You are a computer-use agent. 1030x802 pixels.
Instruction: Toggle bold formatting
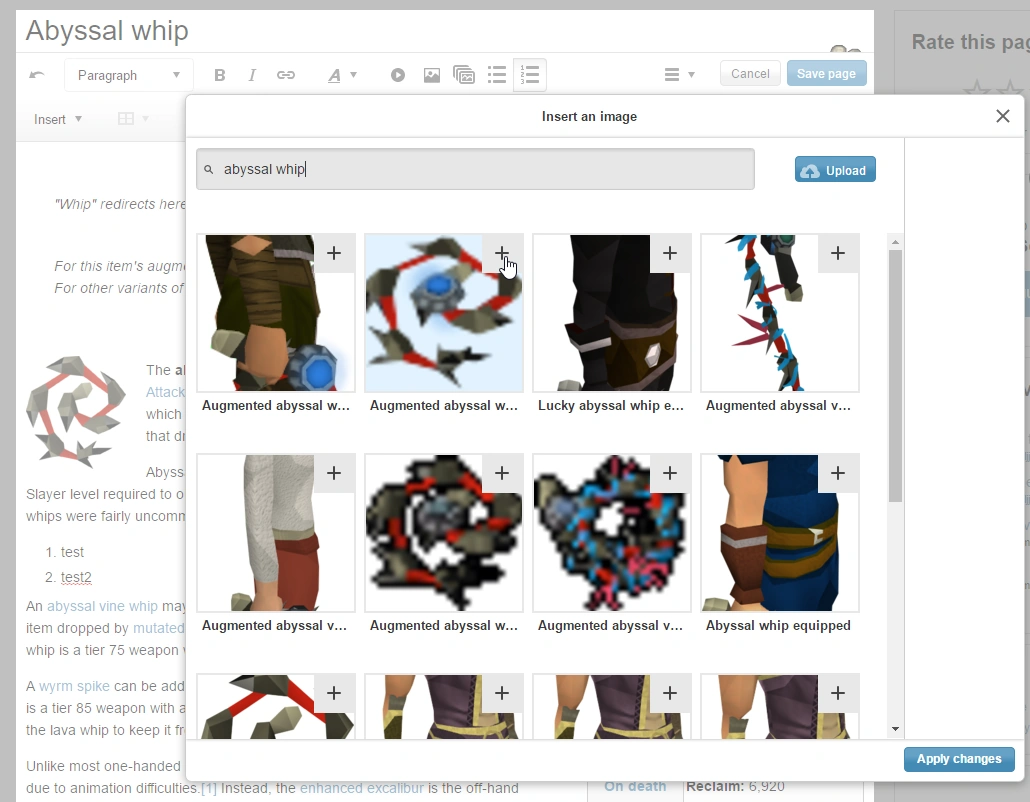click(219, 75)
